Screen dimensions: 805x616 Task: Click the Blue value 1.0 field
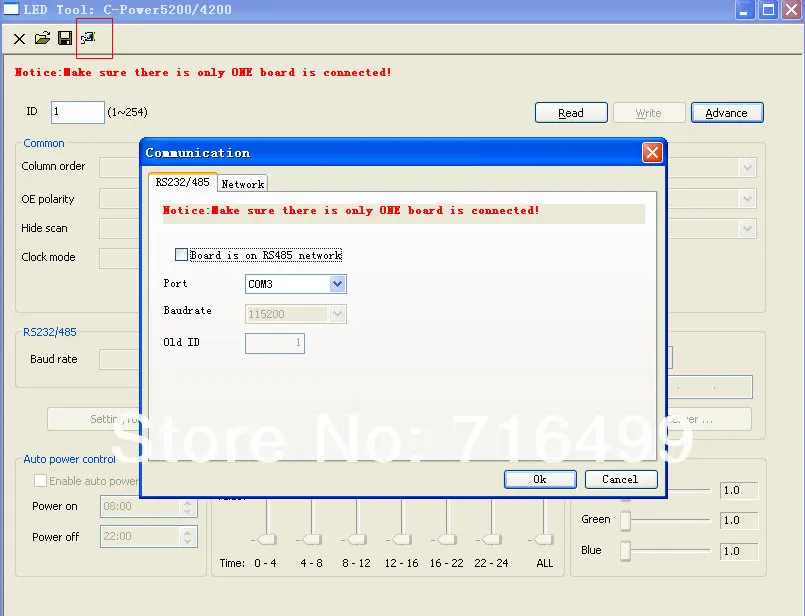tap(739, 551)
